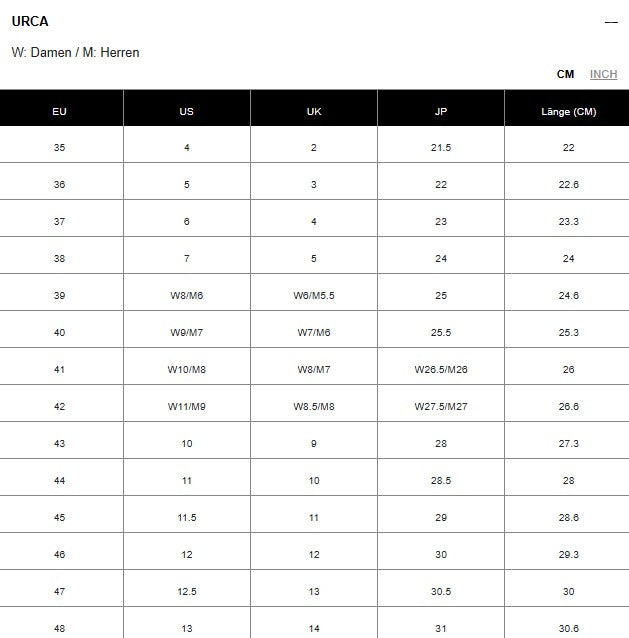Select EU size 35 cell

pyautogui.click(x=60, y=147)
